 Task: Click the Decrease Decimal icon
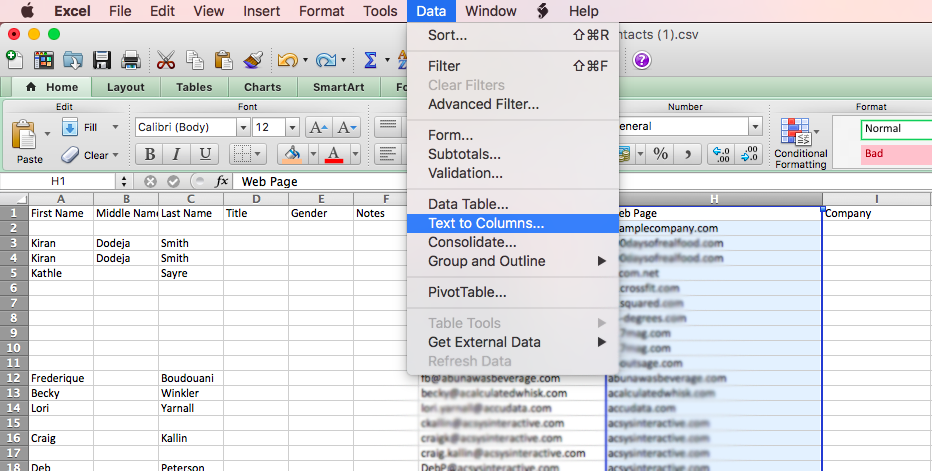tap(750, 154)
